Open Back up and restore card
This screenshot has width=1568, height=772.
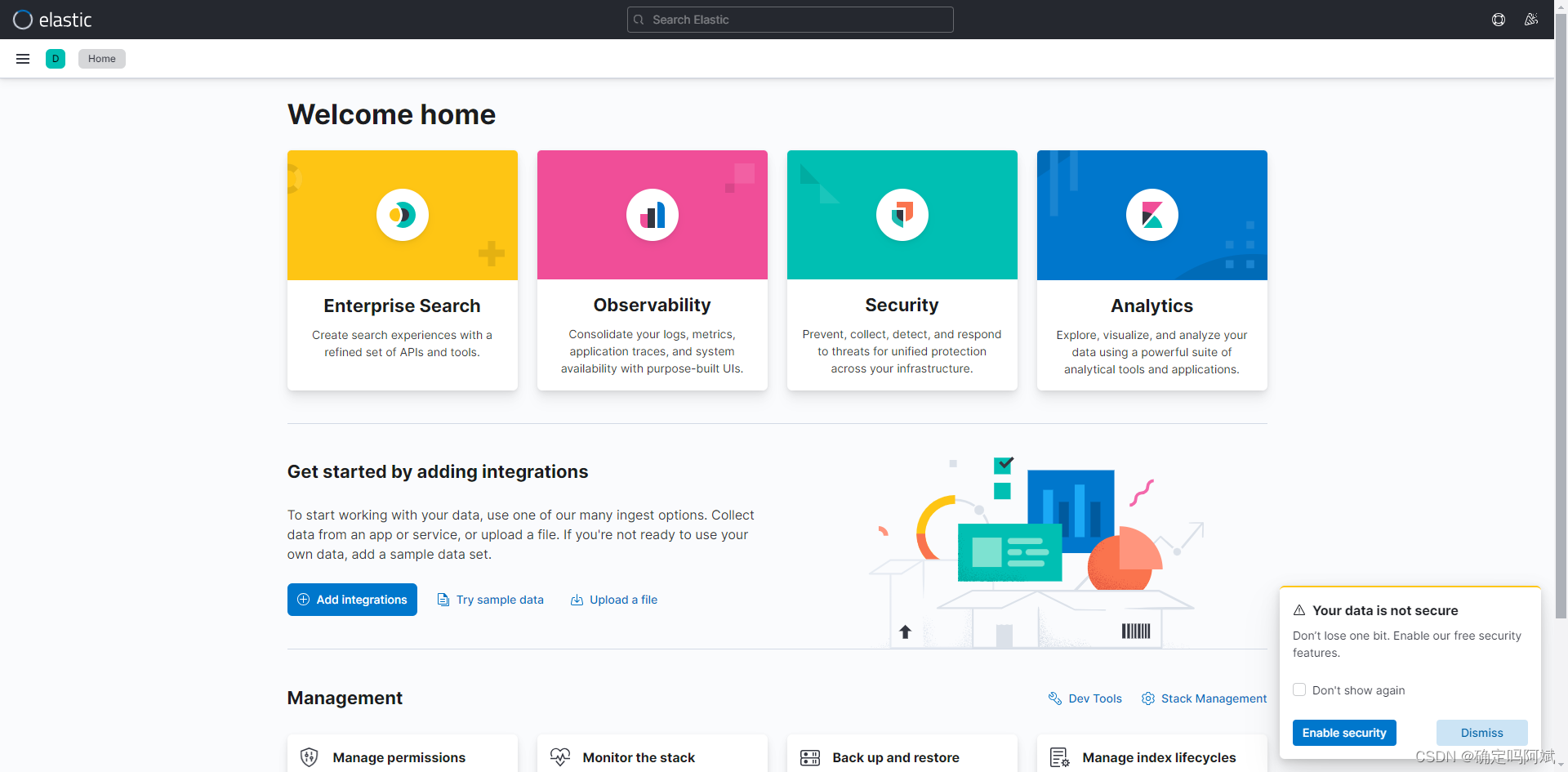tap(902, 754)
